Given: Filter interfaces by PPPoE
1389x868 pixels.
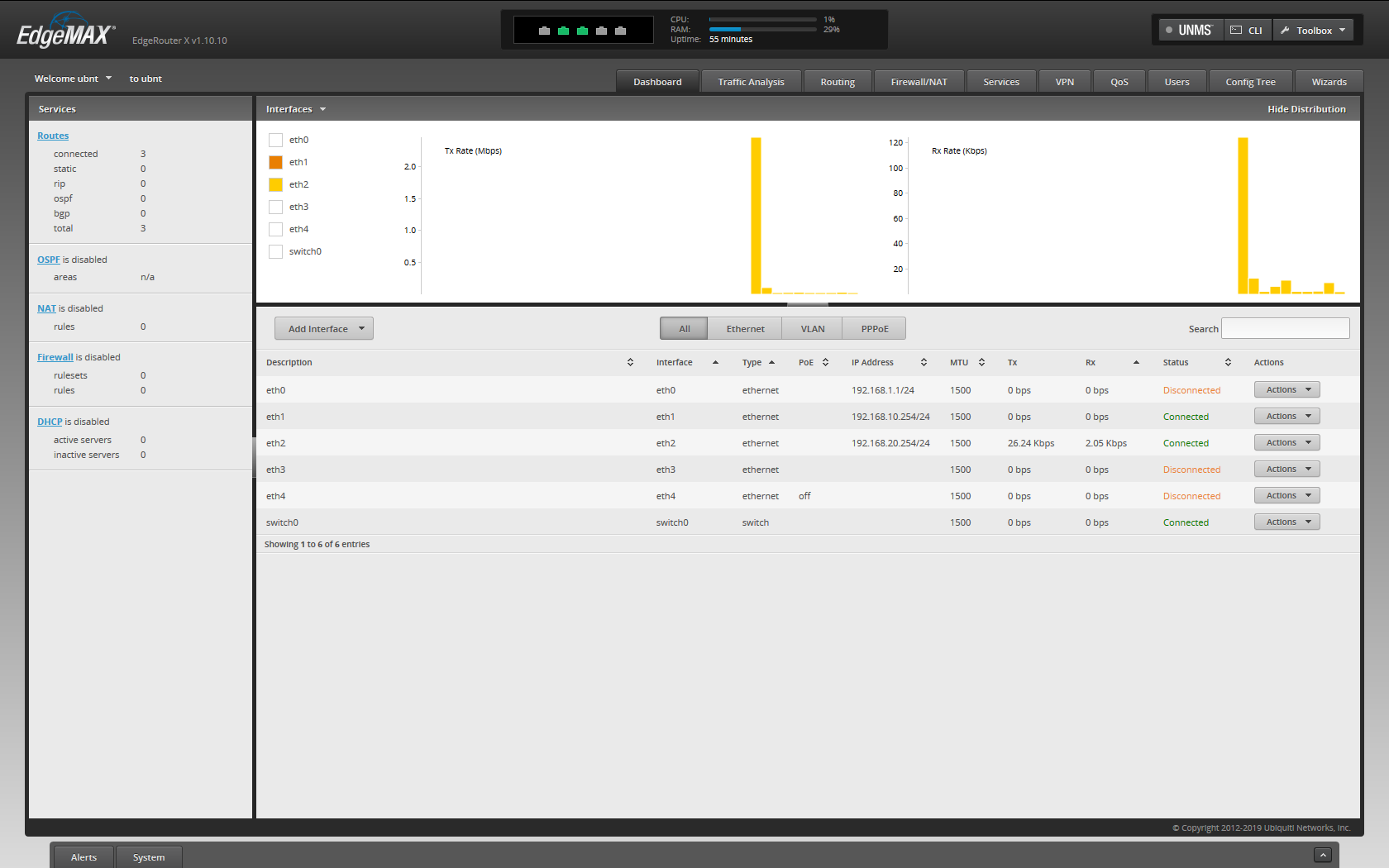Looking at the screenshot, I should point(875,328).
